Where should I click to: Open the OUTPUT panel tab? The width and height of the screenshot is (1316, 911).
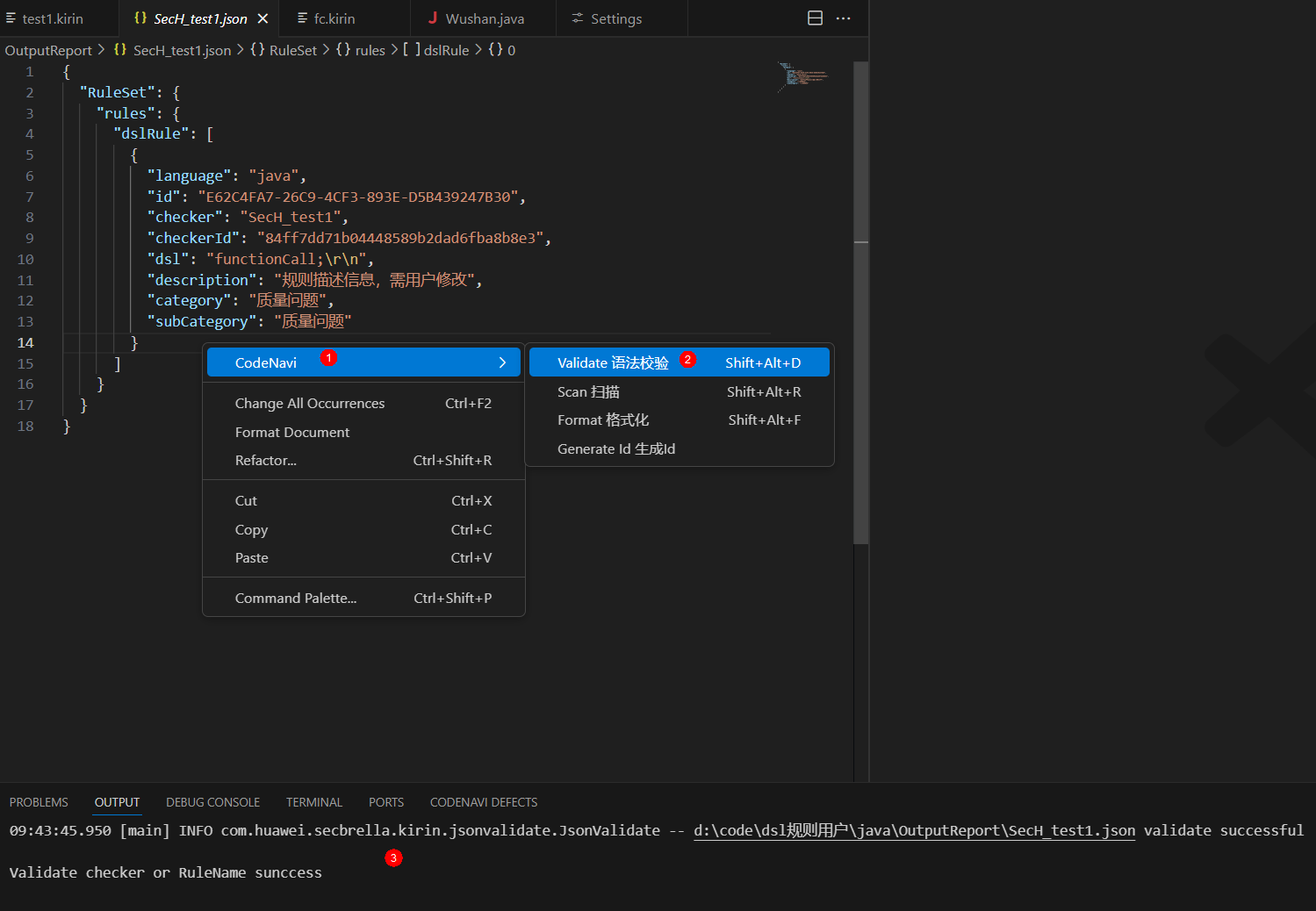pyautogui.click(x=117, y=802)
